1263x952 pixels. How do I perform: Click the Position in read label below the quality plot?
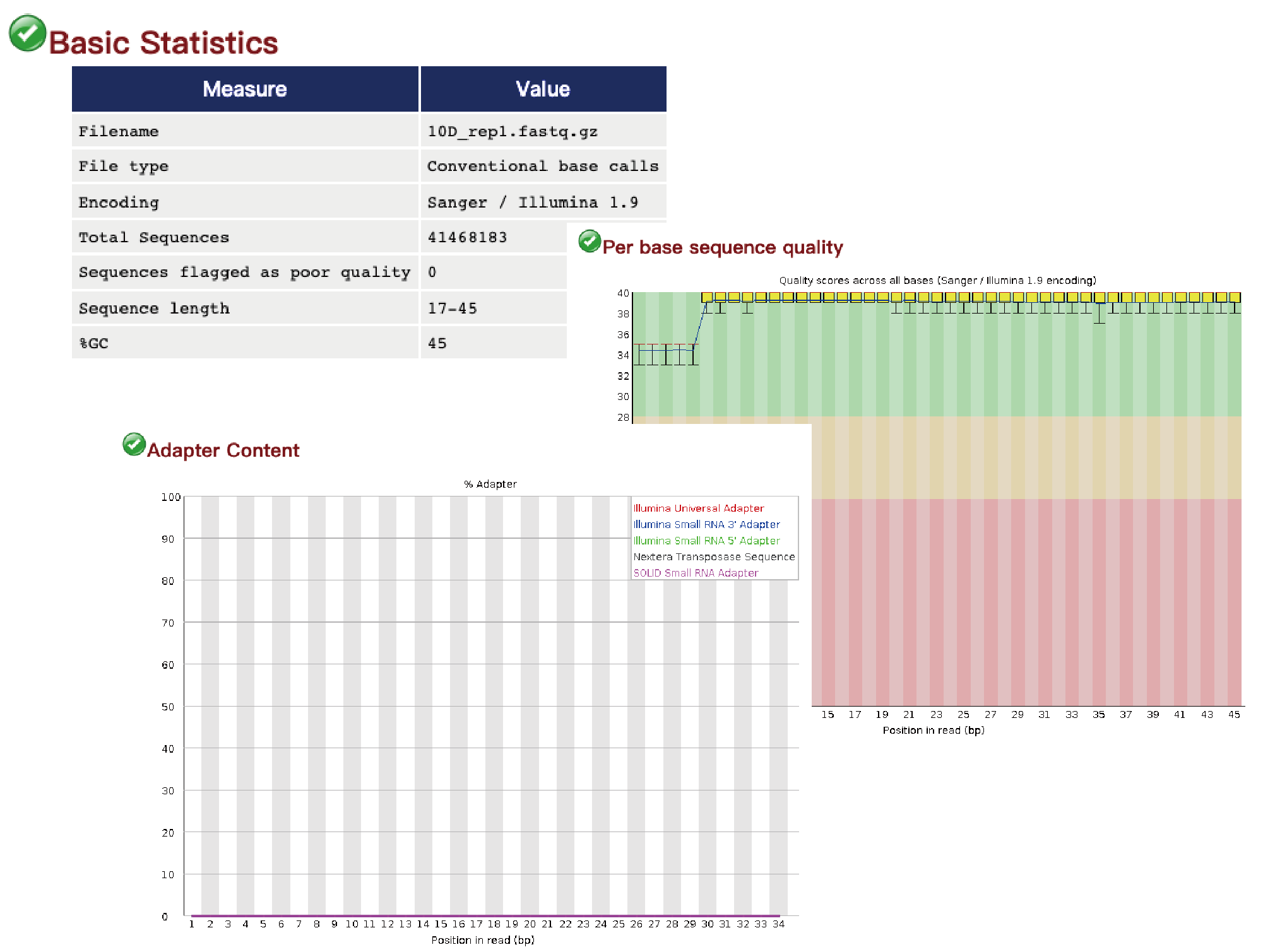click(x=934, y=731)
